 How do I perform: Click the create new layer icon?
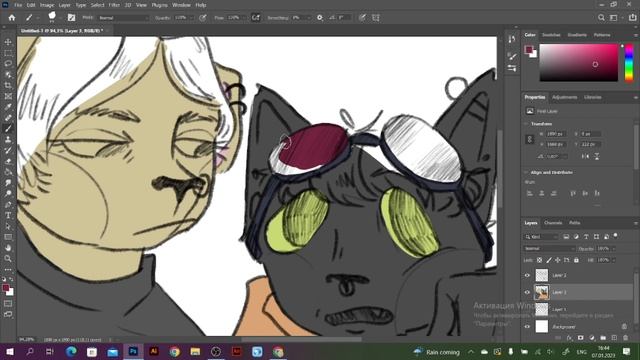pos(614,338)
